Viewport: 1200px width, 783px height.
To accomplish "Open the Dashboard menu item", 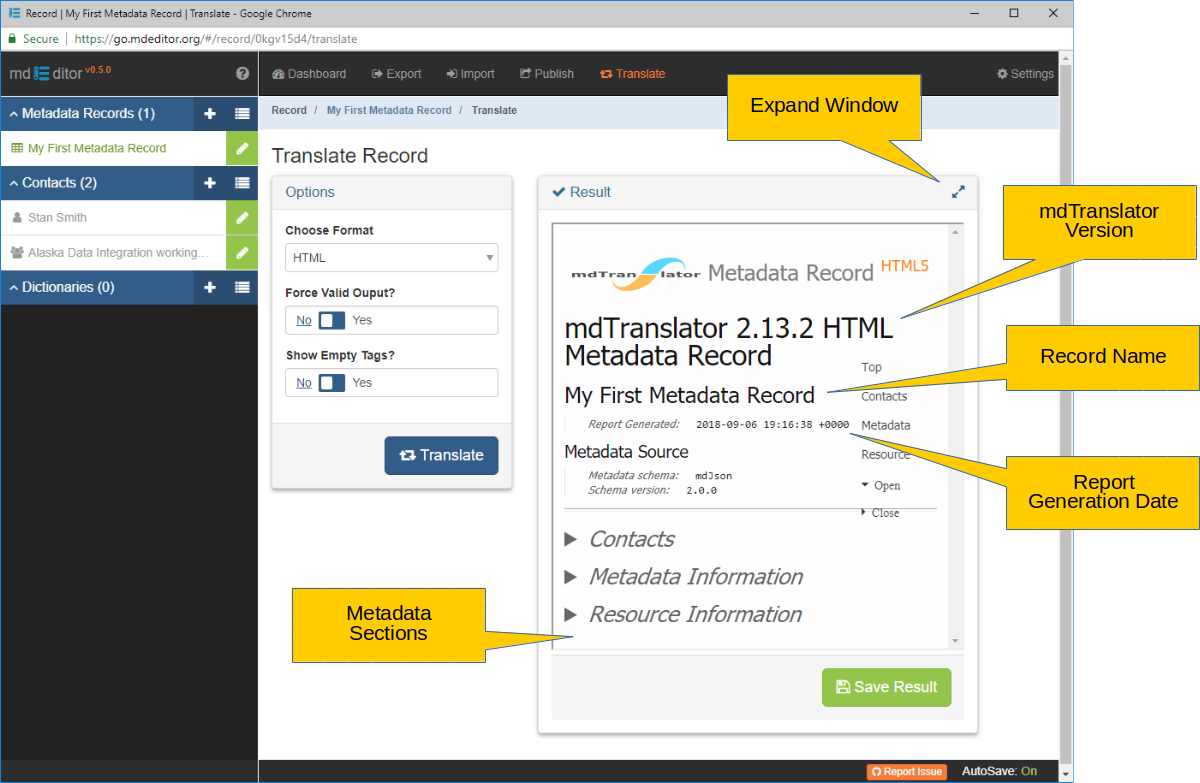I will point(309,74).
